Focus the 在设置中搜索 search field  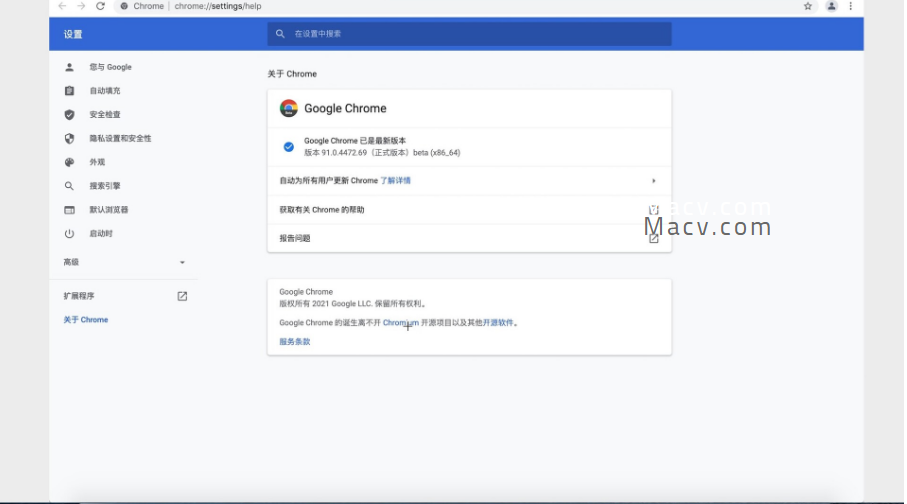click(469, 34)
